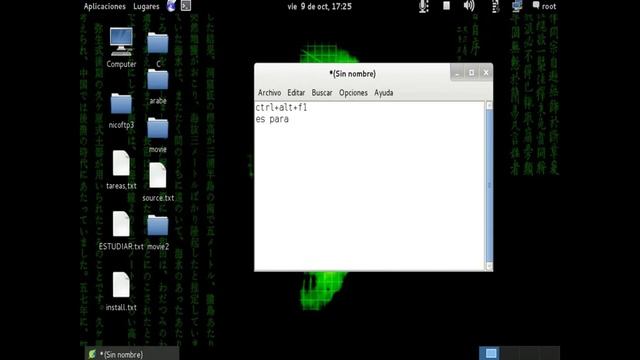Screen dimensions: 640x360
Task: Select the install.txt file icon
Action: click(121, 285)
